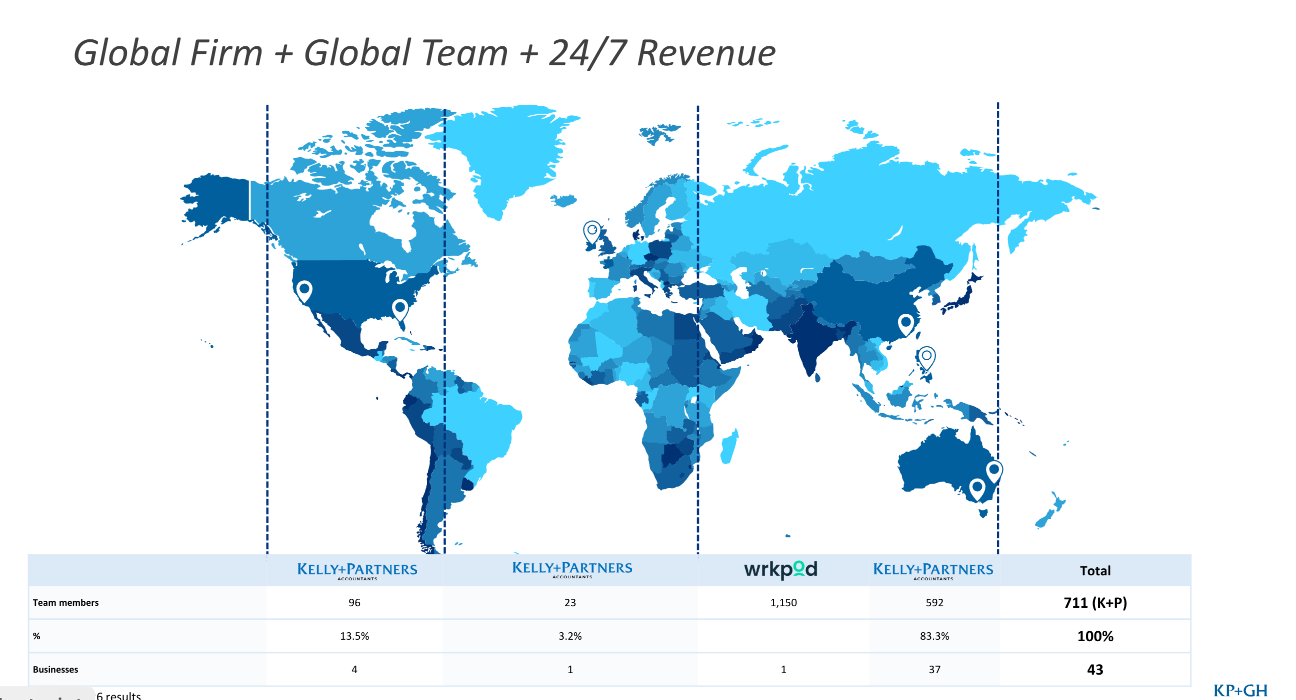Click the Kelly+Partners logo above the 96 column

click(357, 571)
